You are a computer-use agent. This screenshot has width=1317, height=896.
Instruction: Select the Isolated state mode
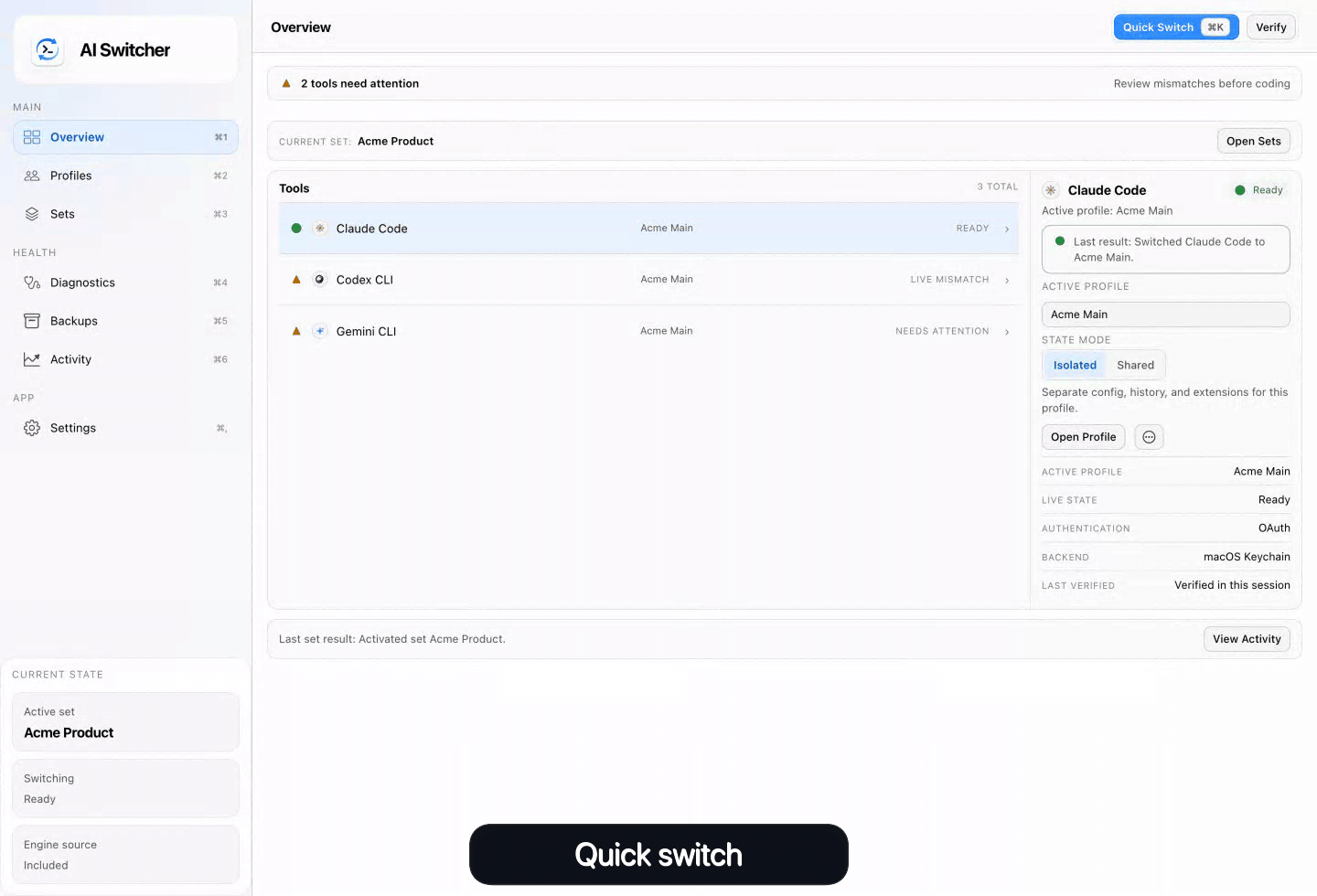tap(1075, 365)
